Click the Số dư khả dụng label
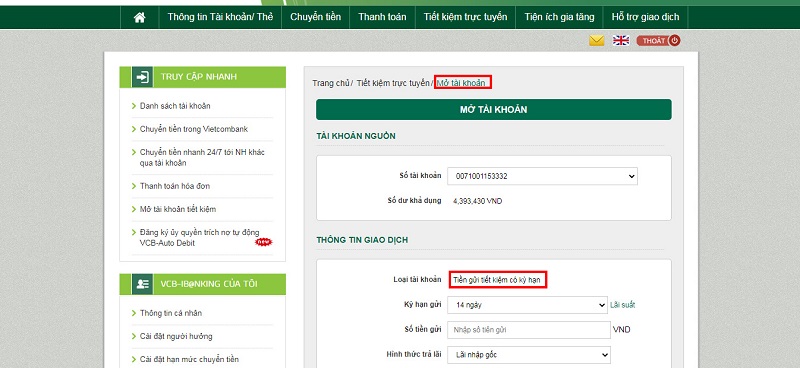Image resolution: width=800 pixels, height=368 pixels. (x=414, y=201)
